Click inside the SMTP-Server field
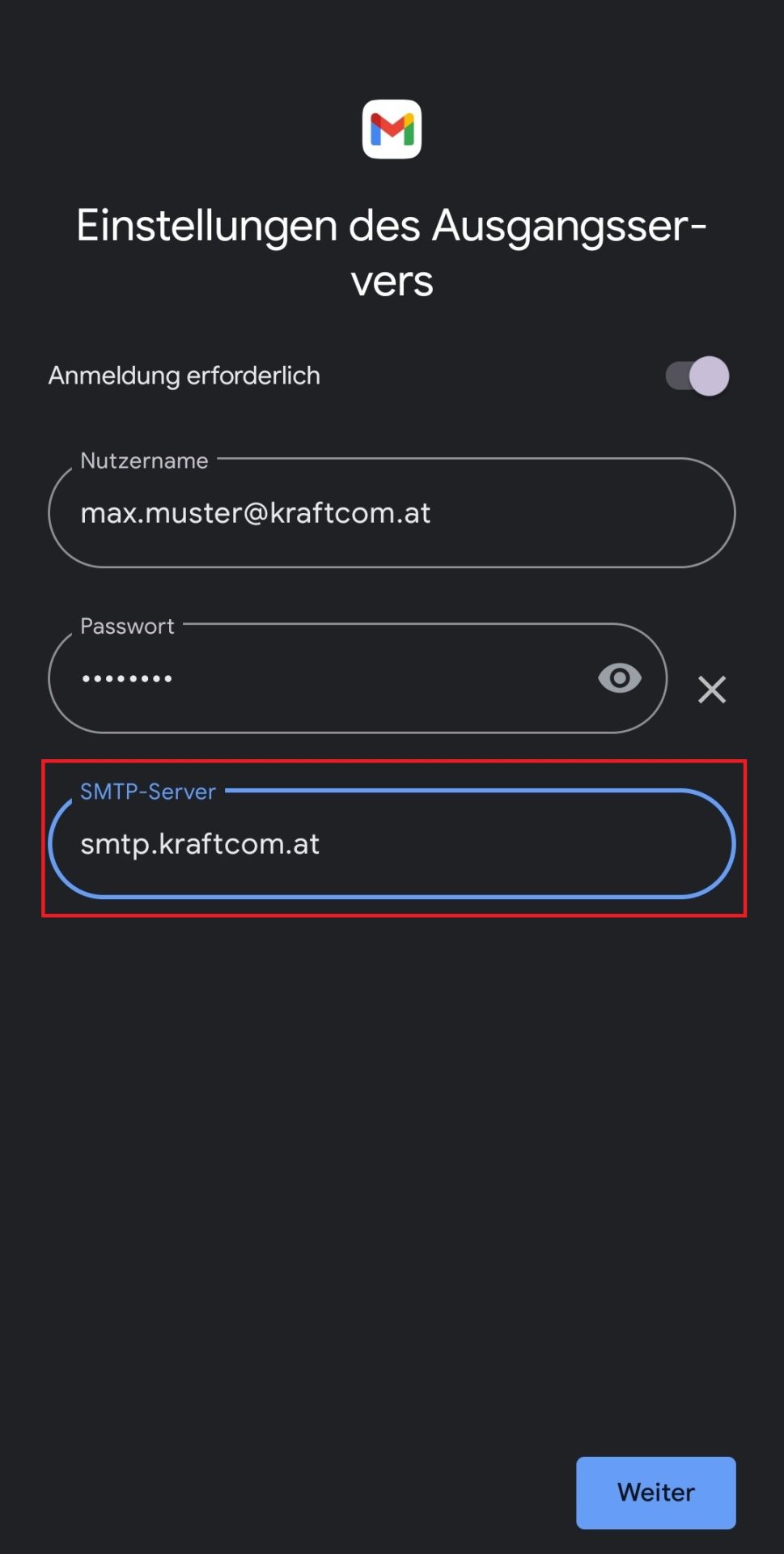The height and width of the screenshot is (1554, 784). coord(392,843)
